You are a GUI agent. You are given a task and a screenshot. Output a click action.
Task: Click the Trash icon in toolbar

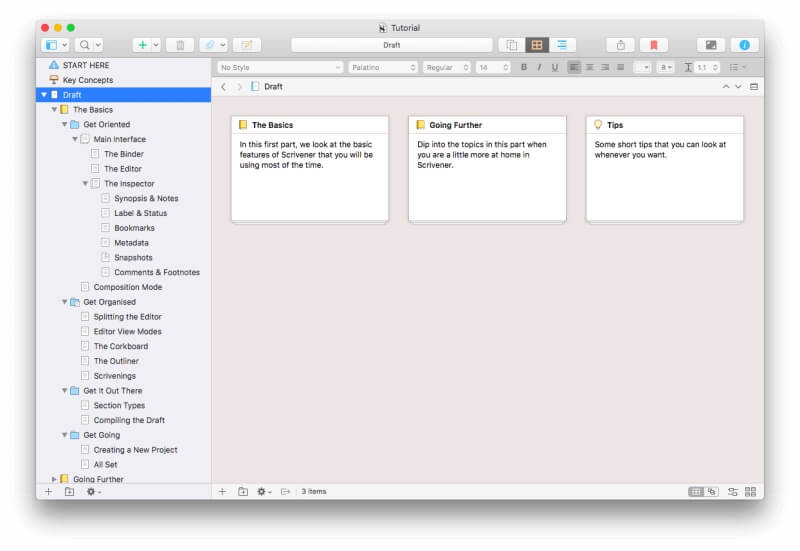coord(180,45)
